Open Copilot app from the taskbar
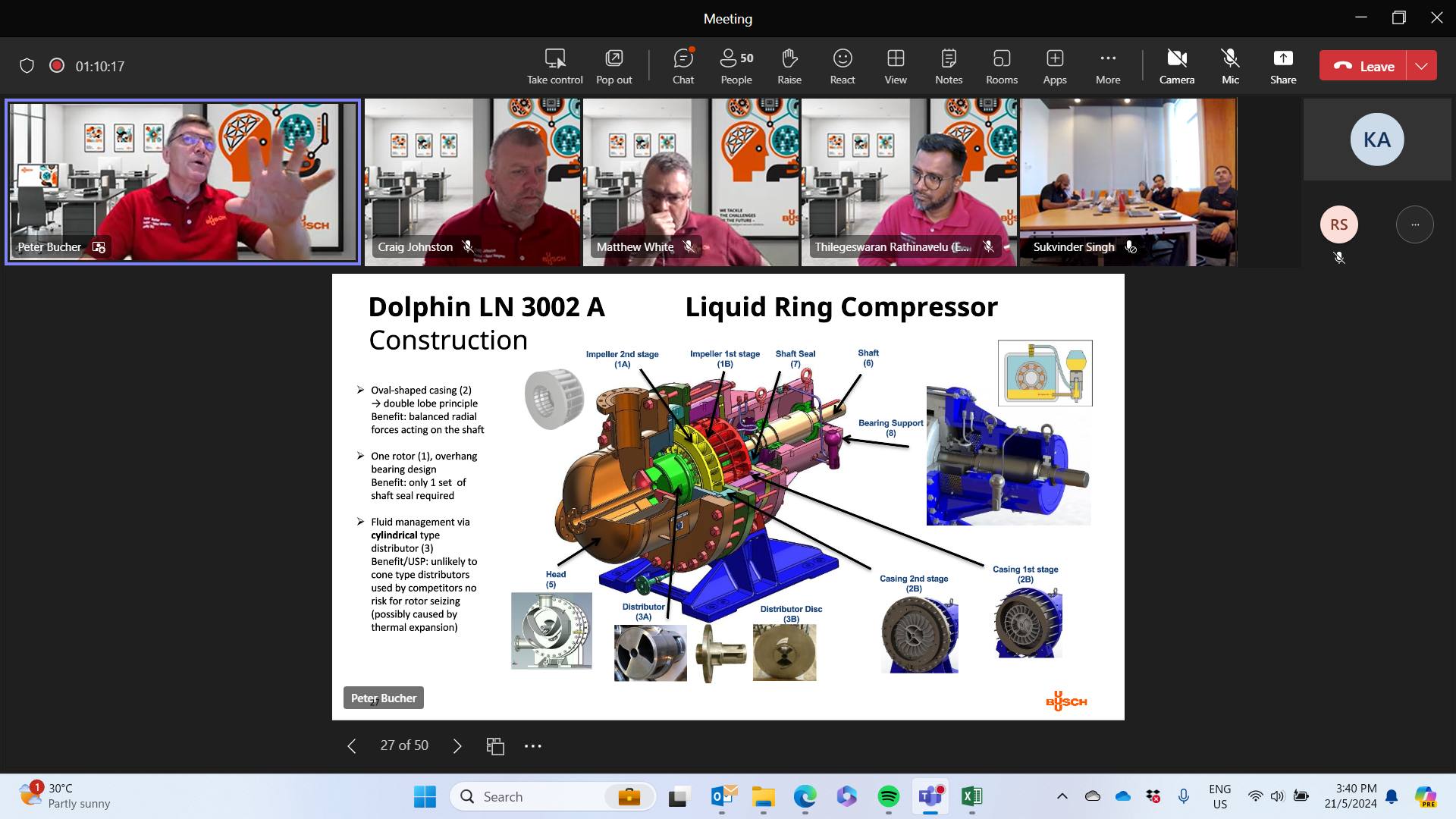This screenshot has height=819, width=1456. coord(847,796)
